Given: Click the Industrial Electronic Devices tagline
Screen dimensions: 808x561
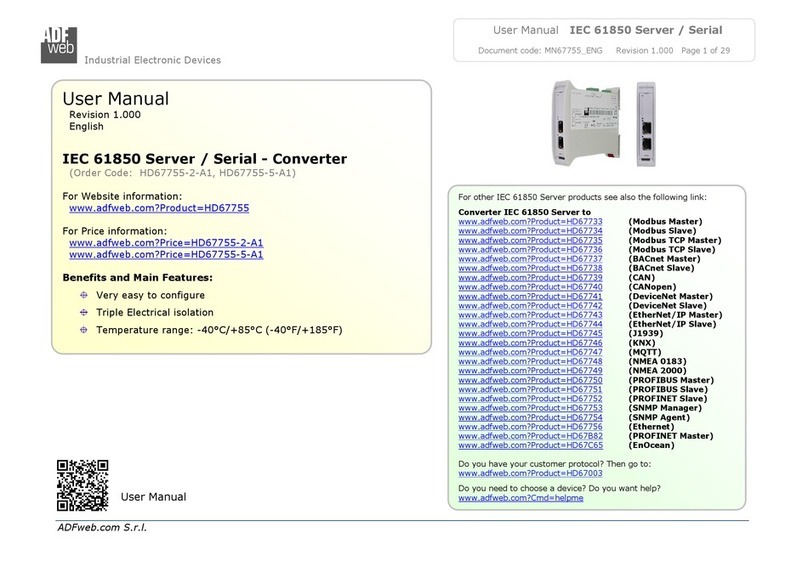Looking at the screenshot, I should tap(153, 60).
